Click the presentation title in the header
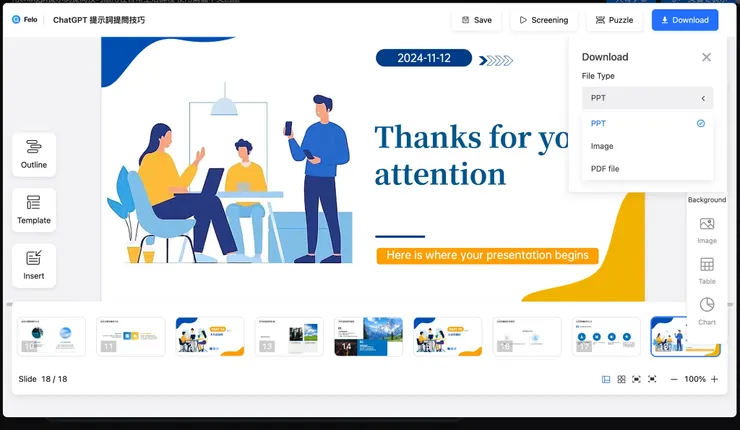Screen dimensions: 740x430 (x=99, y=20)
